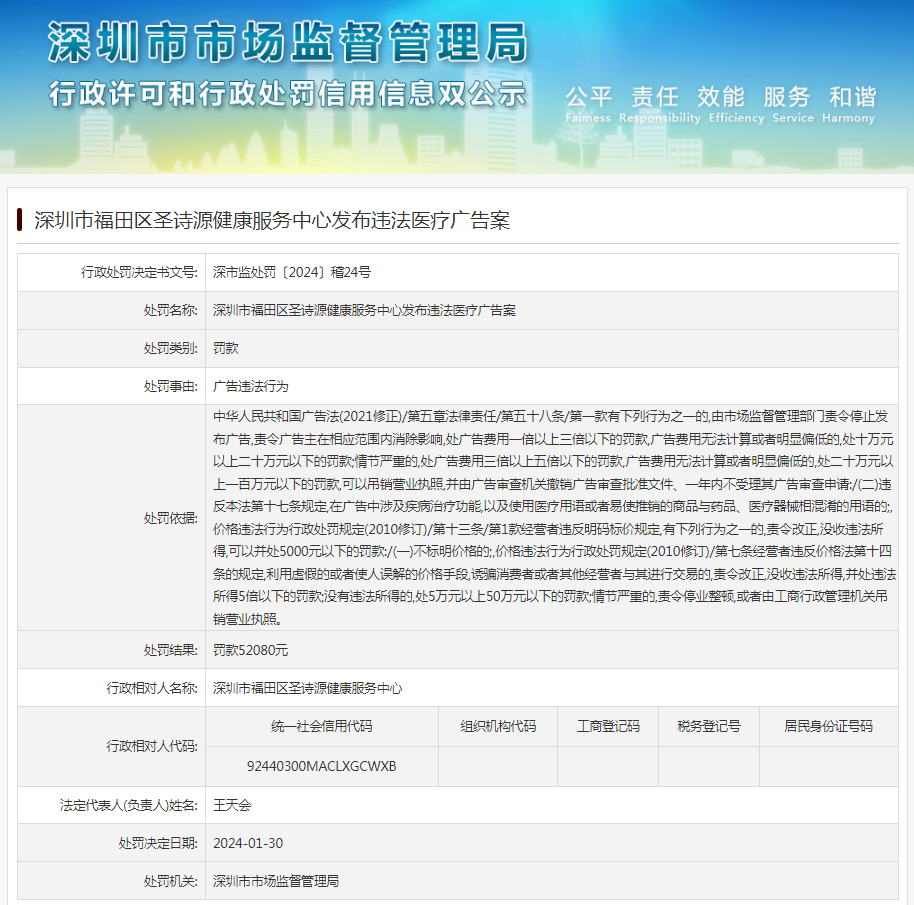
Task: Click the 罚款 penalty type value
Action: tap(226, 348)
